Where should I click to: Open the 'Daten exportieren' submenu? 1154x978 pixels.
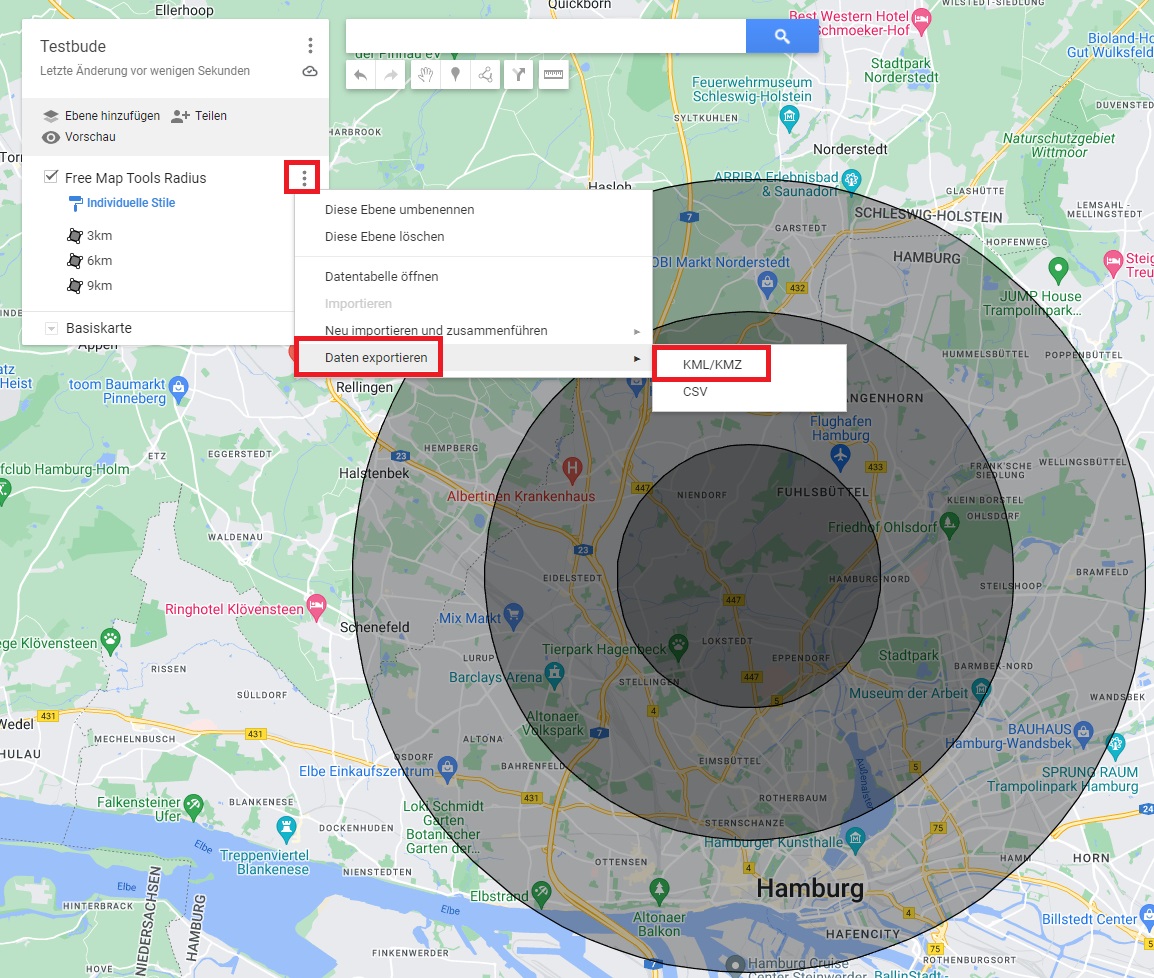click(x=473, y=358)
